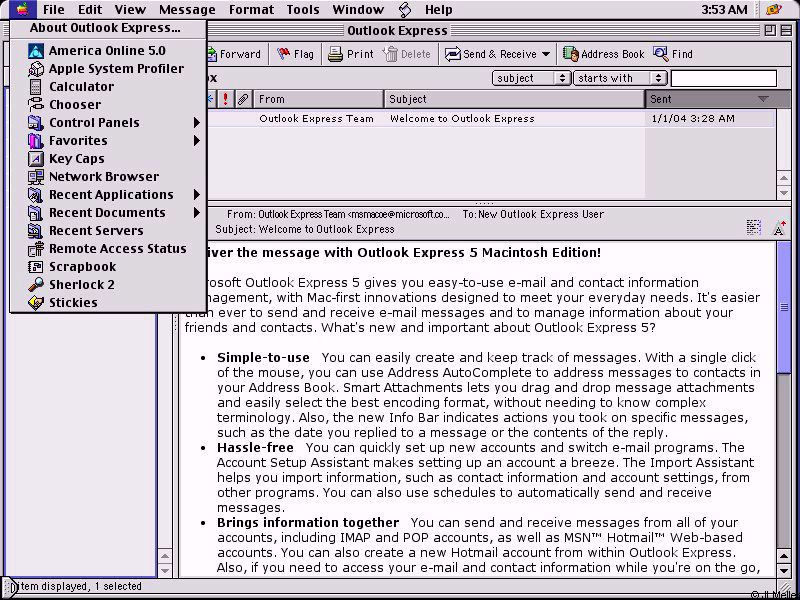Click message list scroll down arrow

784,192
